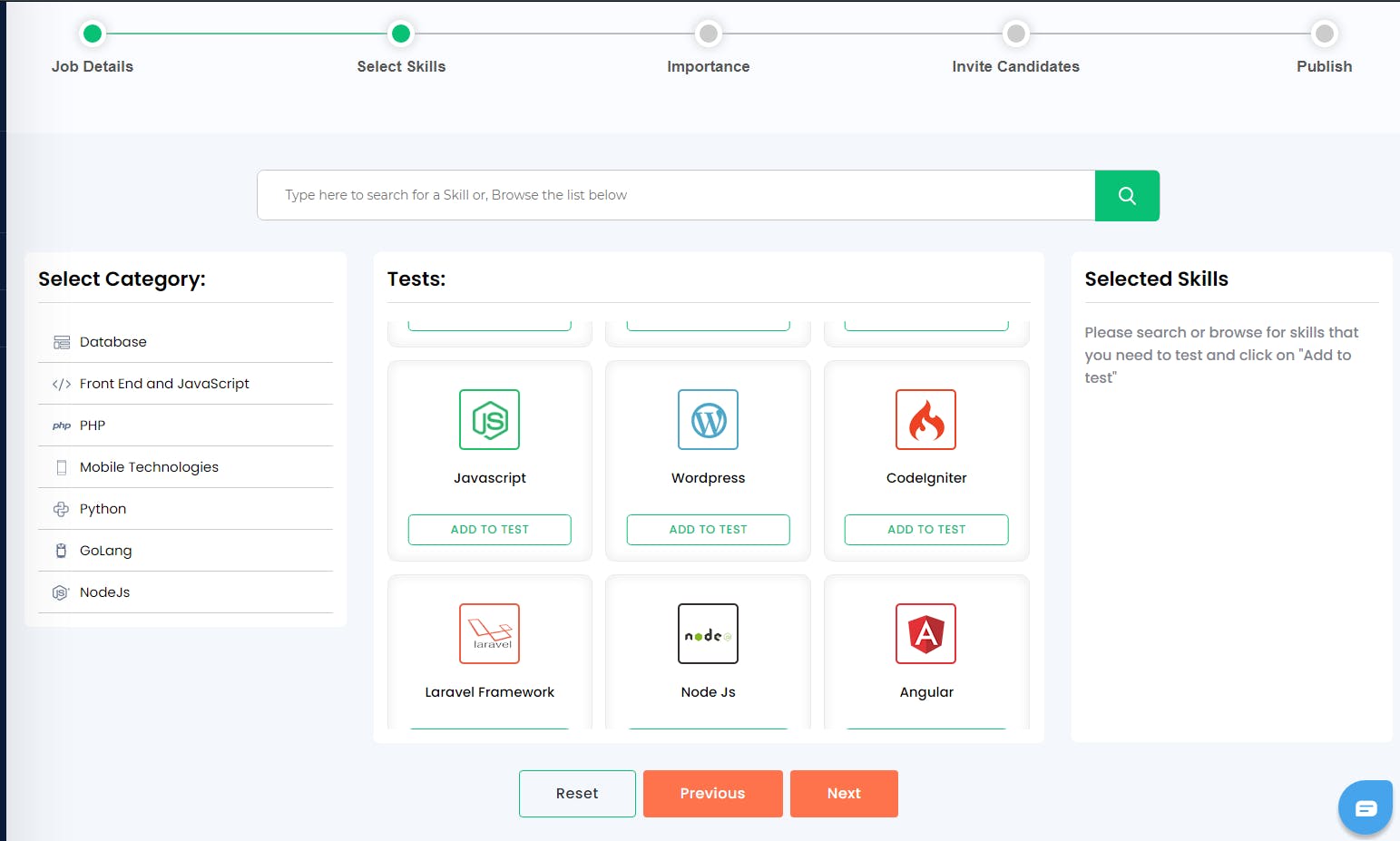Choose the GoLang category
This screenshot has height=841, width=1400.
click(x=186, y=551)
